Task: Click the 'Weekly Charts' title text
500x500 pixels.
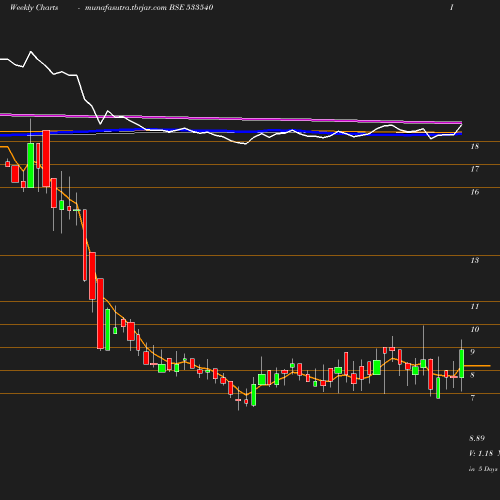Action: [34, 7]
